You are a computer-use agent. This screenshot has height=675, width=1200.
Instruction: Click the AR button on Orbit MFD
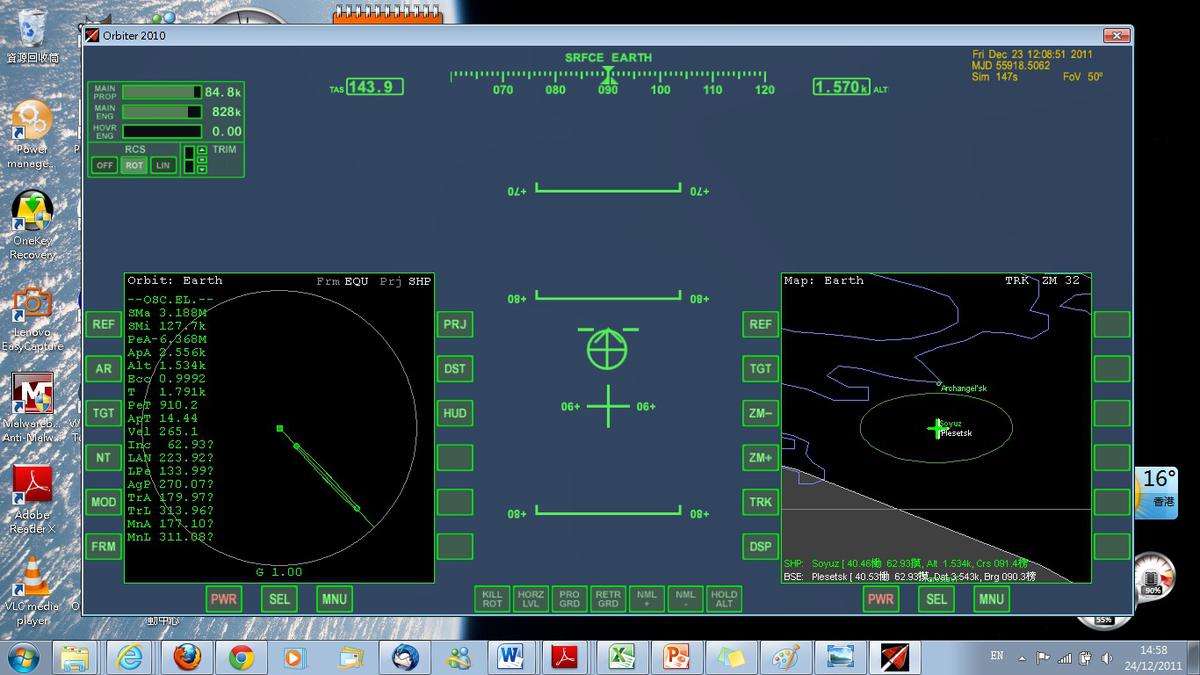pos(104,368)
